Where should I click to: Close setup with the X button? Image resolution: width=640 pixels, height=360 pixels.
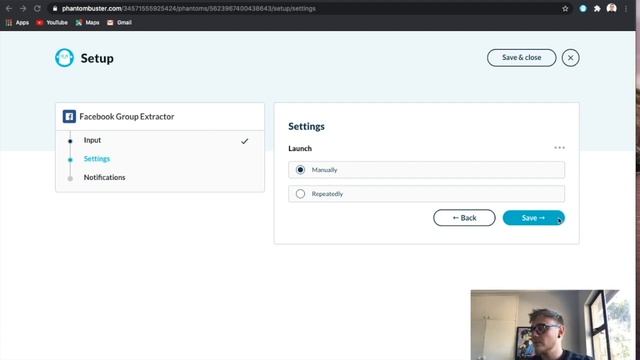click(x=570, y=58)
